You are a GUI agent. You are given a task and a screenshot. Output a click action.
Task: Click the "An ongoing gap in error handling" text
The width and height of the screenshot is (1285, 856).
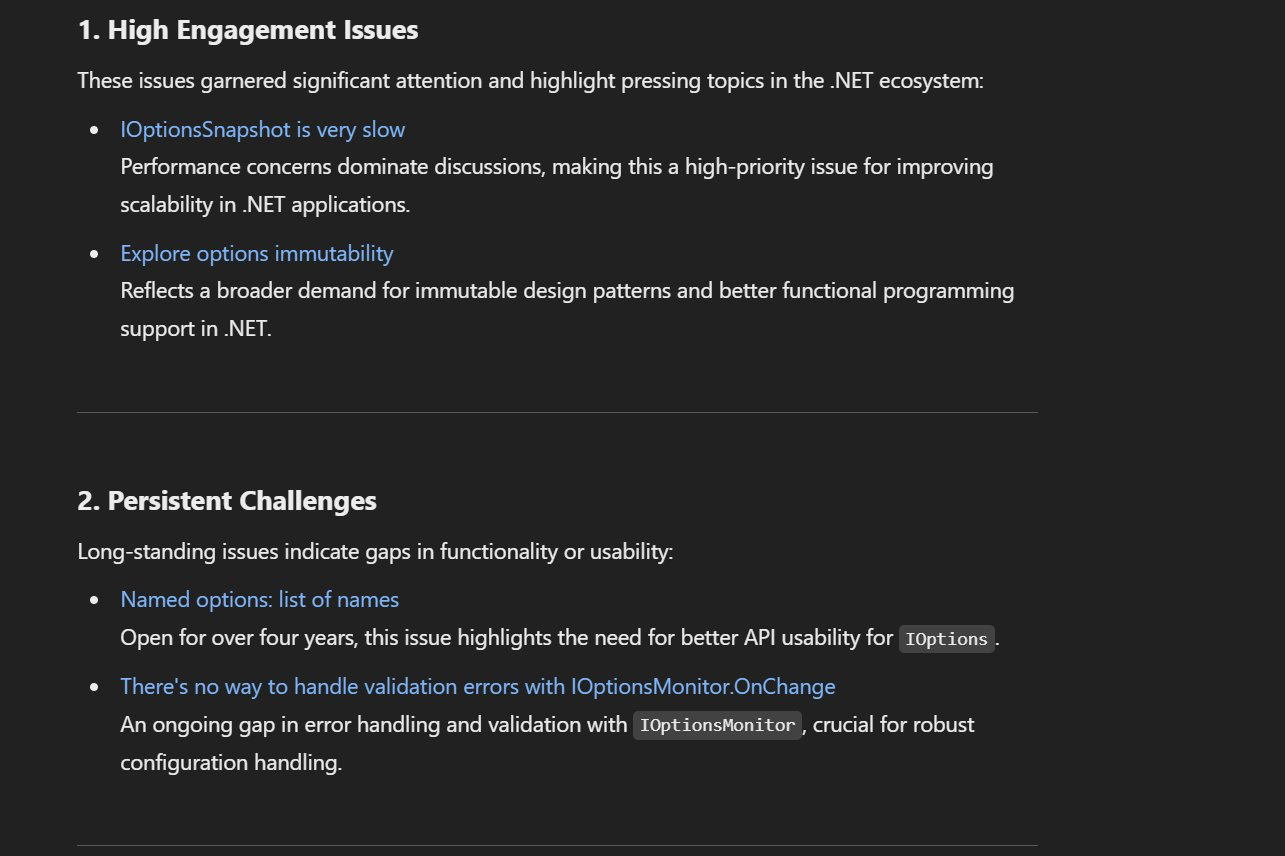(x=373, y=725)
